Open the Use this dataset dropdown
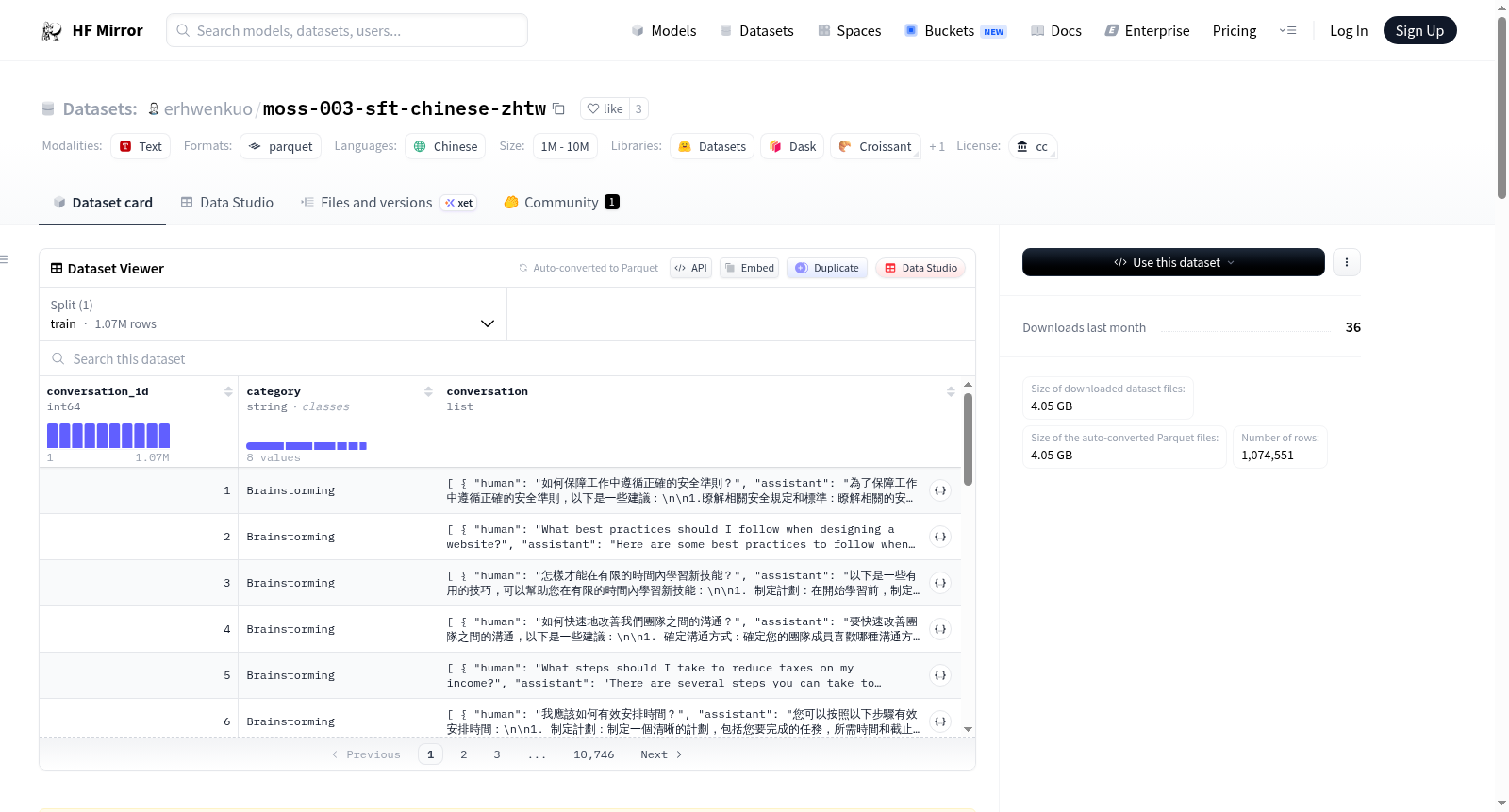This screenshot has width=1509, height=812. pyautogui.click(x=1173, y=262)
